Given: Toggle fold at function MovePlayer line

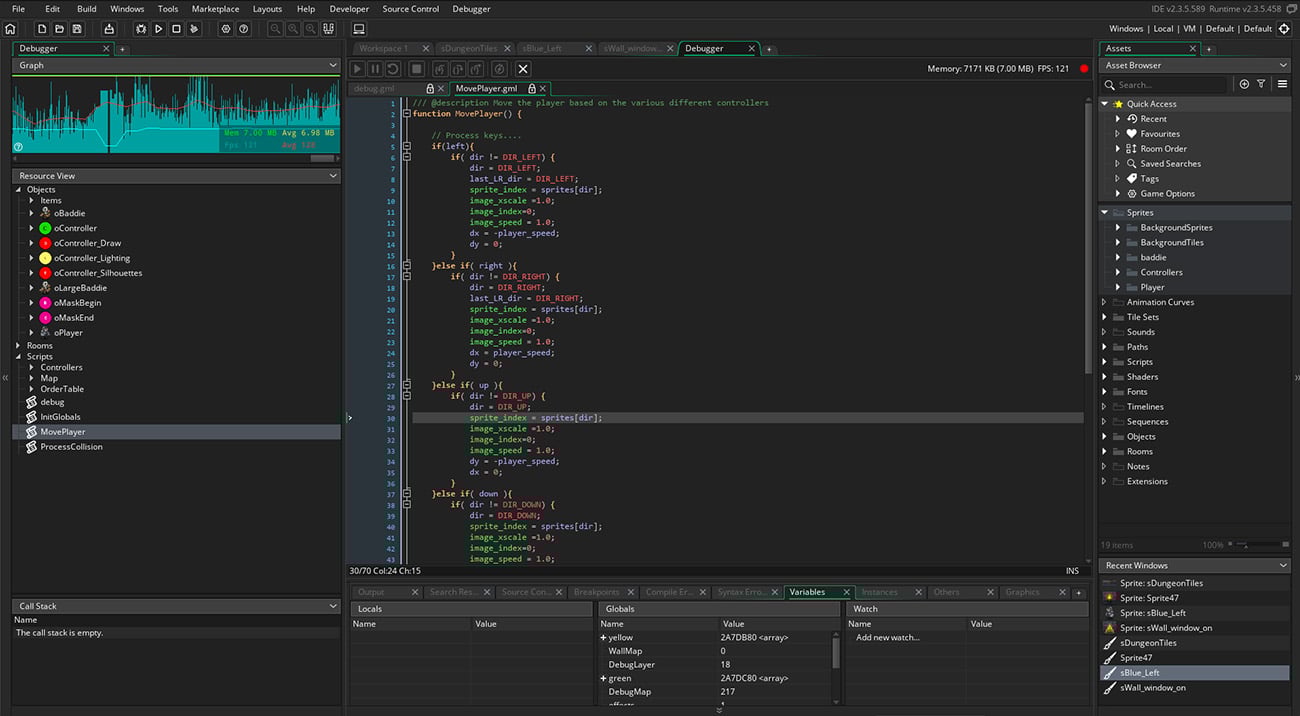Looking at the screenshot, I should click(x=406, y=114).
